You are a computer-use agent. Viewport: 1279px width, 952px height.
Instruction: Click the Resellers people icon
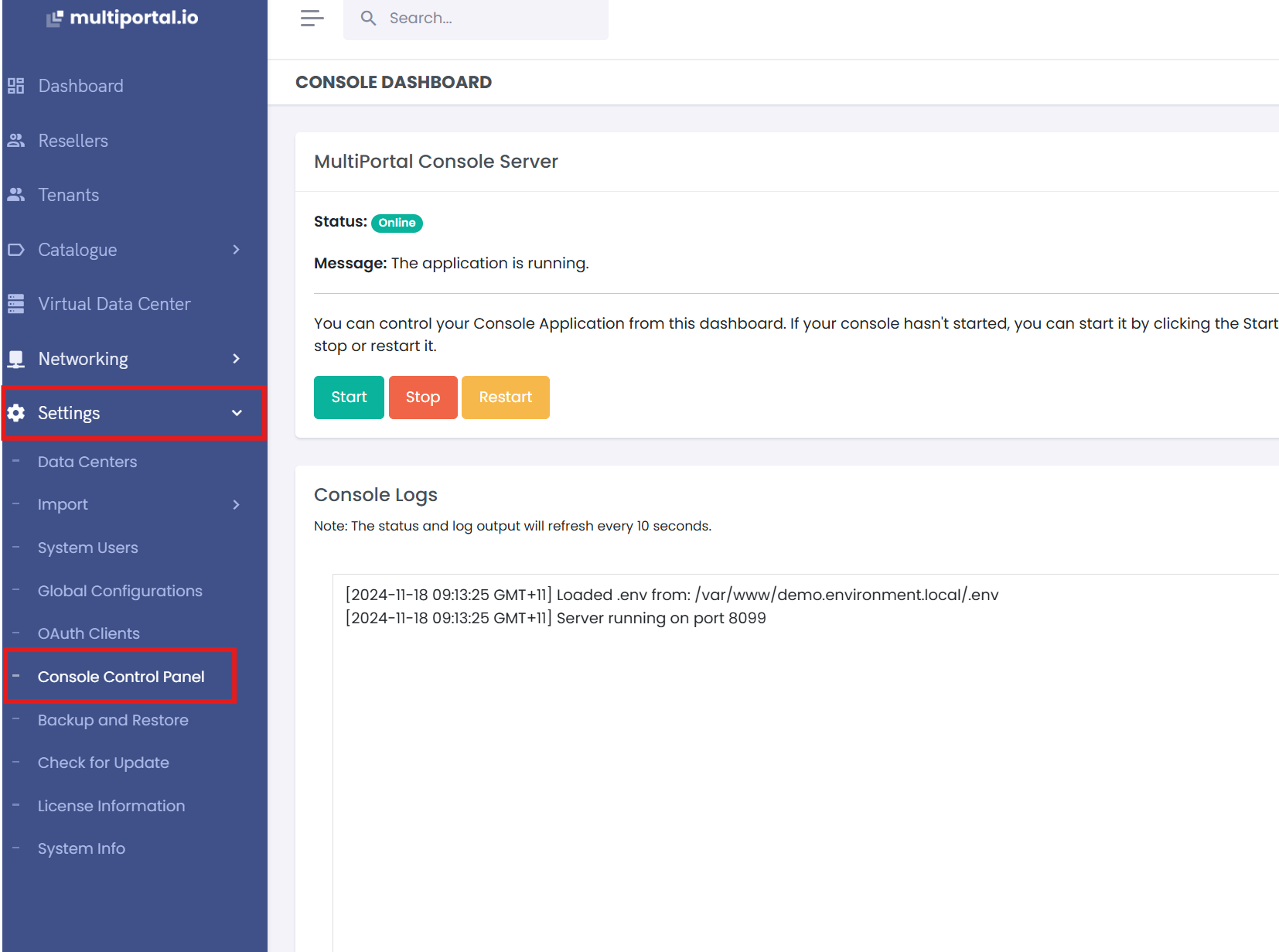[16, 141]
